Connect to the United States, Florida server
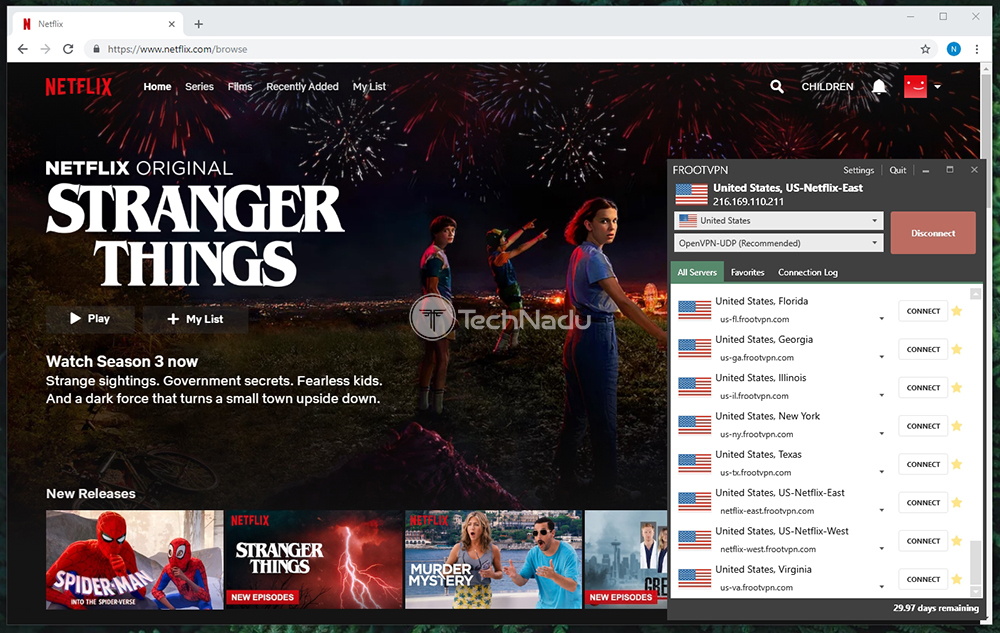The height and width of the screenshot is (633, 1000). [923, 311]
